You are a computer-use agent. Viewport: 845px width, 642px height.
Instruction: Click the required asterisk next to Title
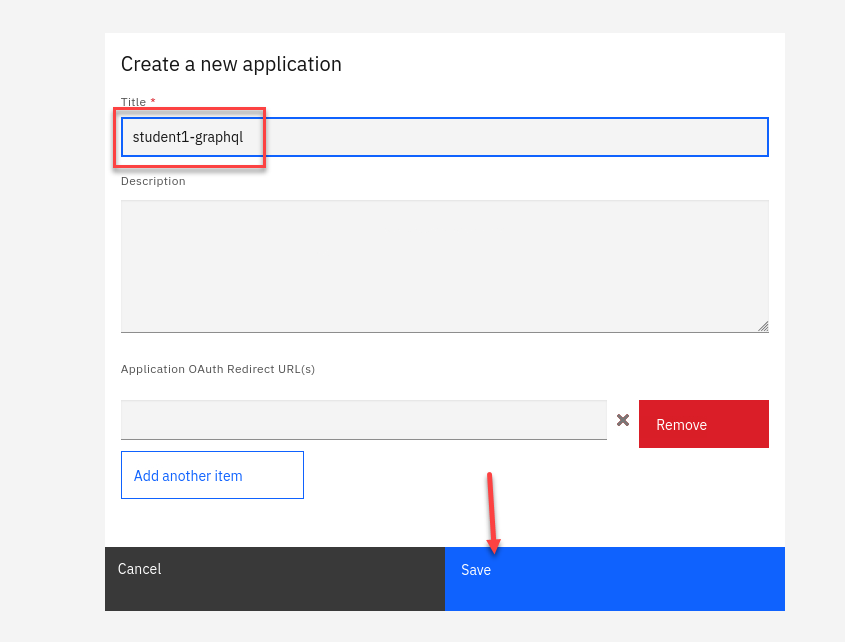[153, 102]
